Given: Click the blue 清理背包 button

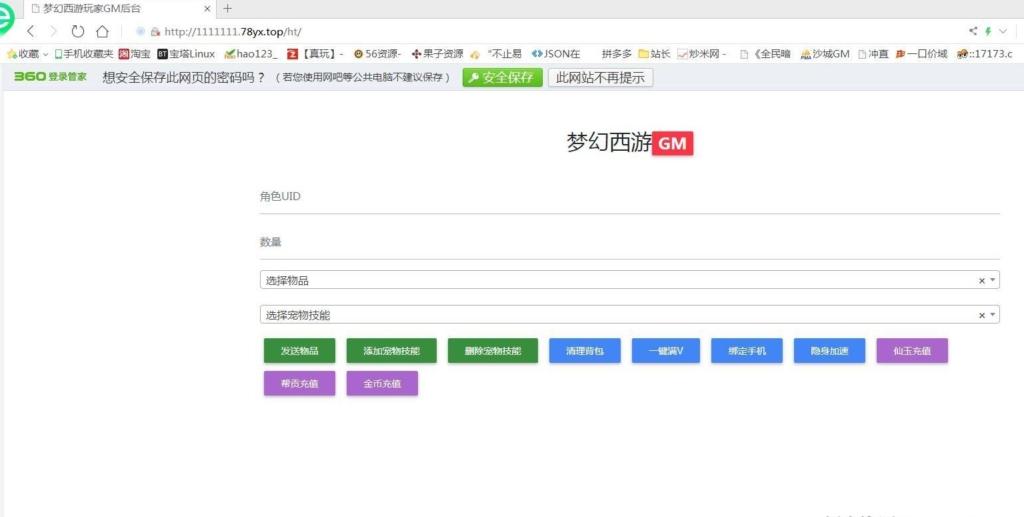Looking at the screenshot, I should pos(584,351).
